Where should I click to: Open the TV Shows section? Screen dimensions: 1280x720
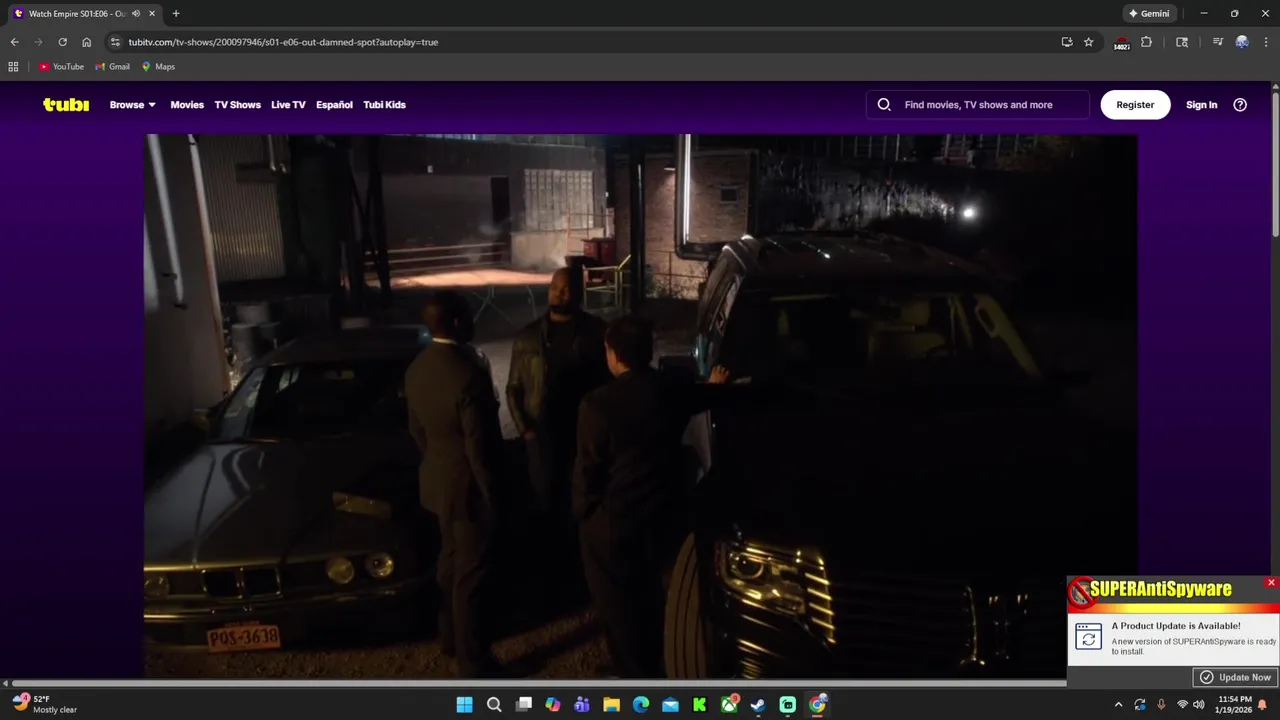click(x=237, y=104)
